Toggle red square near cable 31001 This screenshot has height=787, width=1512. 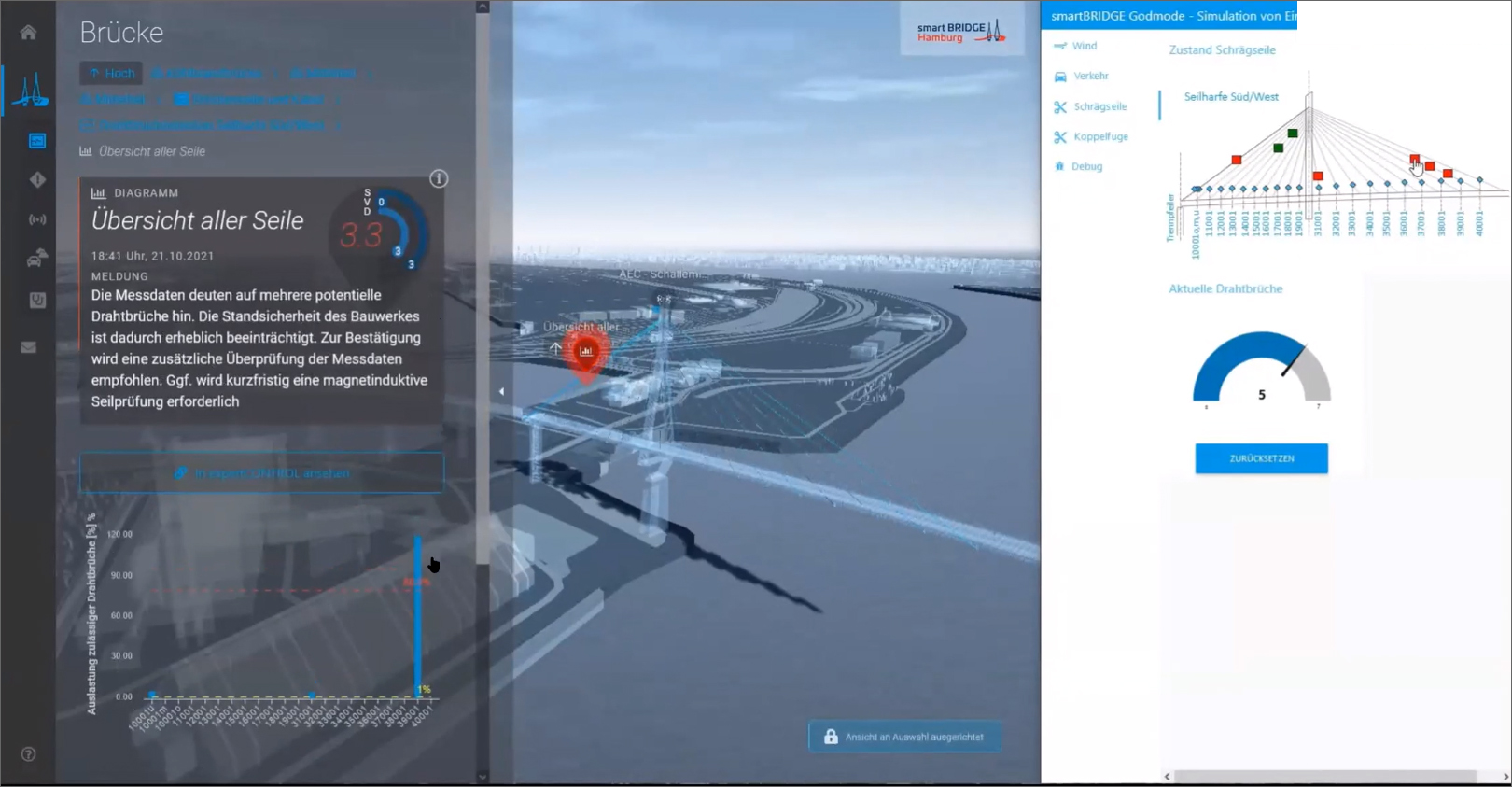click(x=1318, y=176)
